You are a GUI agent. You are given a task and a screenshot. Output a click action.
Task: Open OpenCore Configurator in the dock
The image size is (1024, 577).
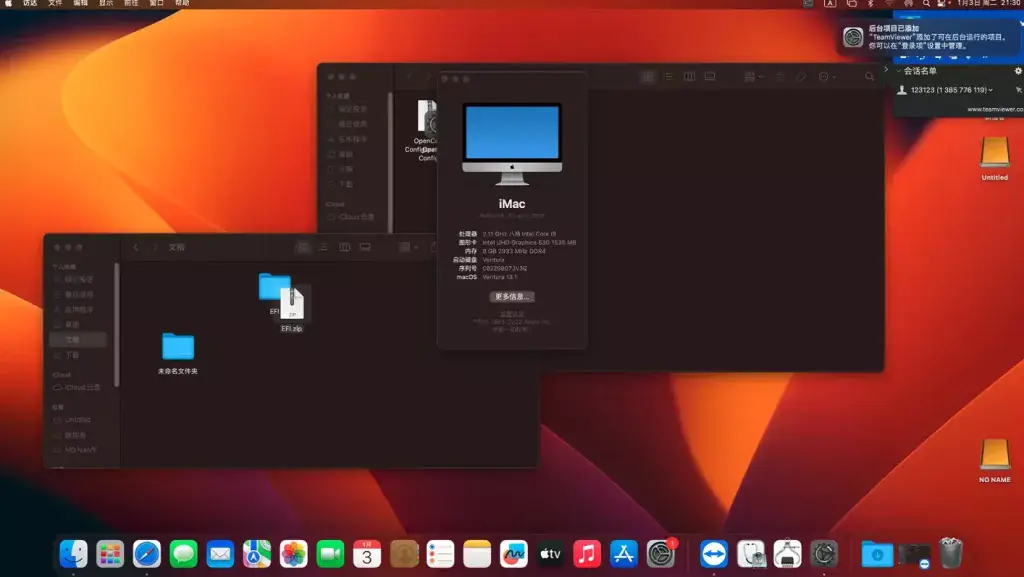[x=824, y=554]
